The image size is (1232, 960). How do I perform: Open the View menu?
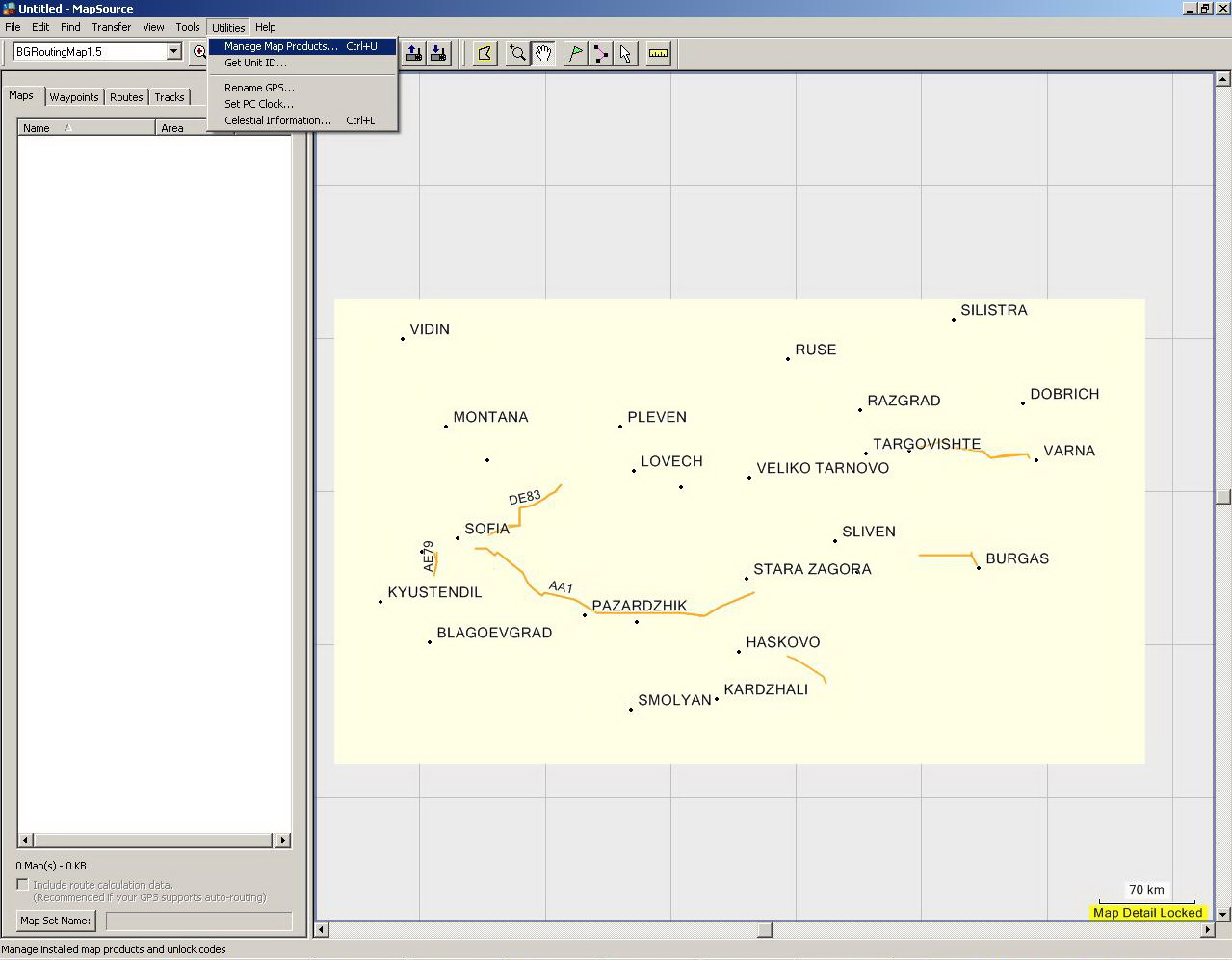[x=153, y=27]
